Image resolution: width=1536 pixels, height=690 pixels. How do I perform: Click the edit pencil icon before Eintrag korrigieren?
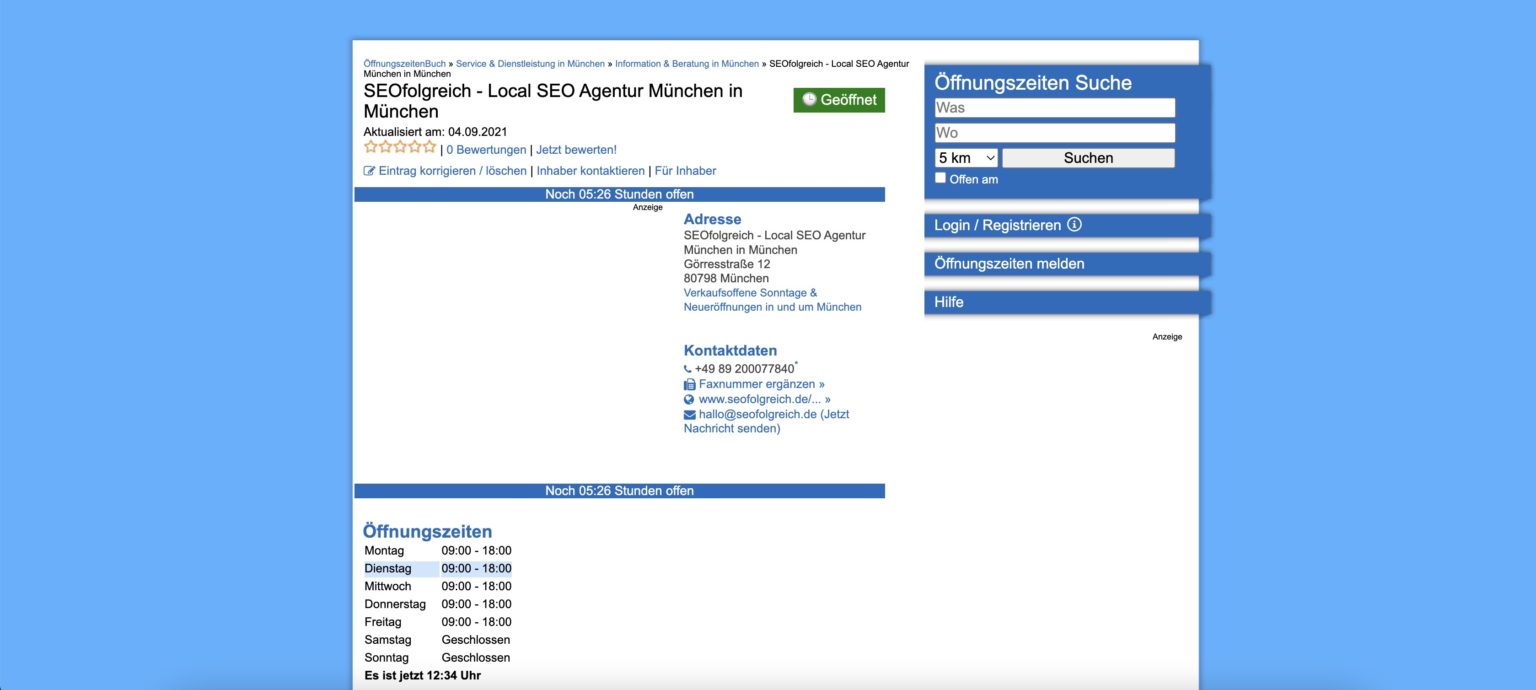click(369, 171)
